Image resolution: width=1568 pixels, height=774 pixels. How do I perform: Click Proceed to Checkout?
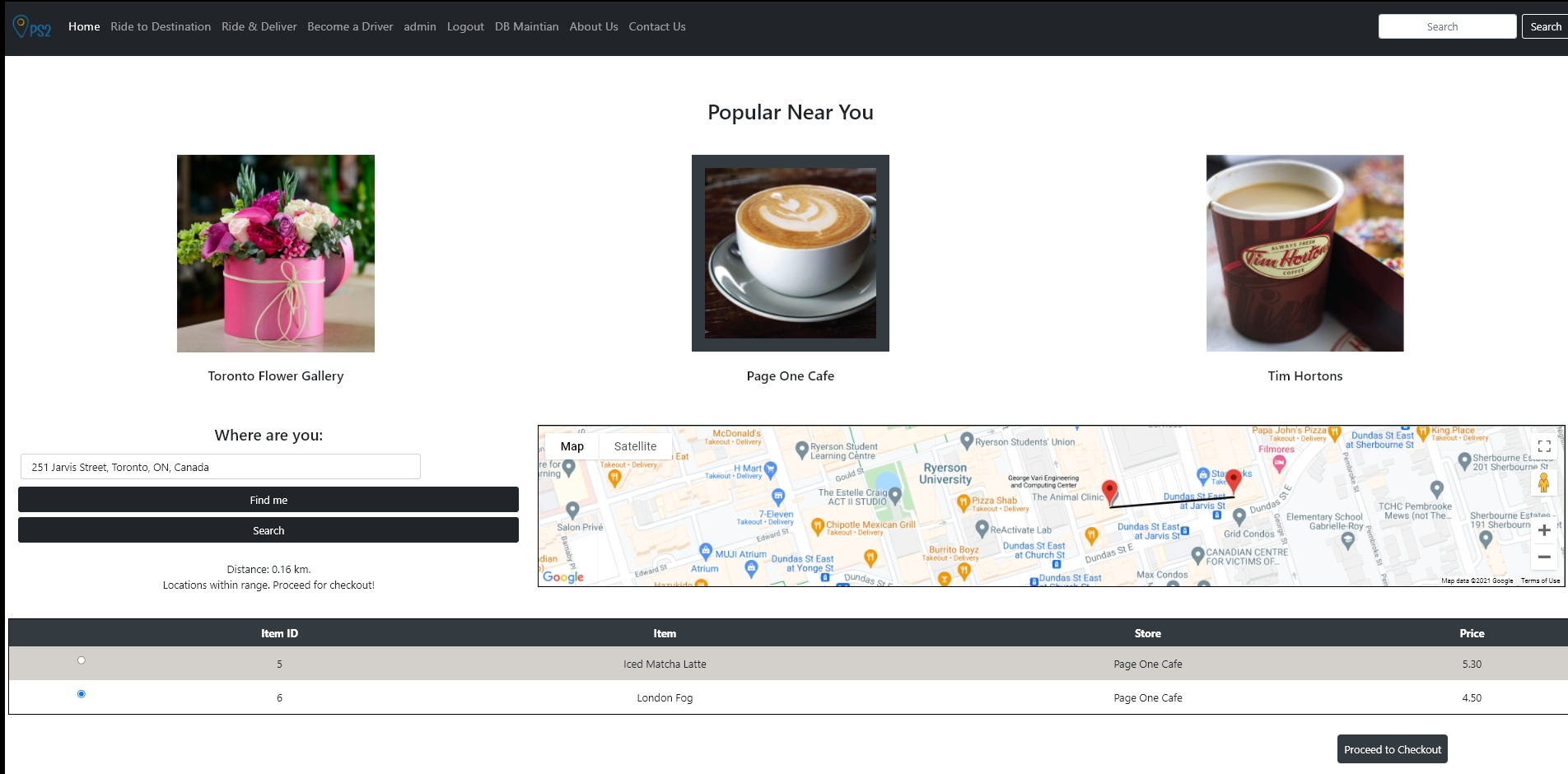1393,749
